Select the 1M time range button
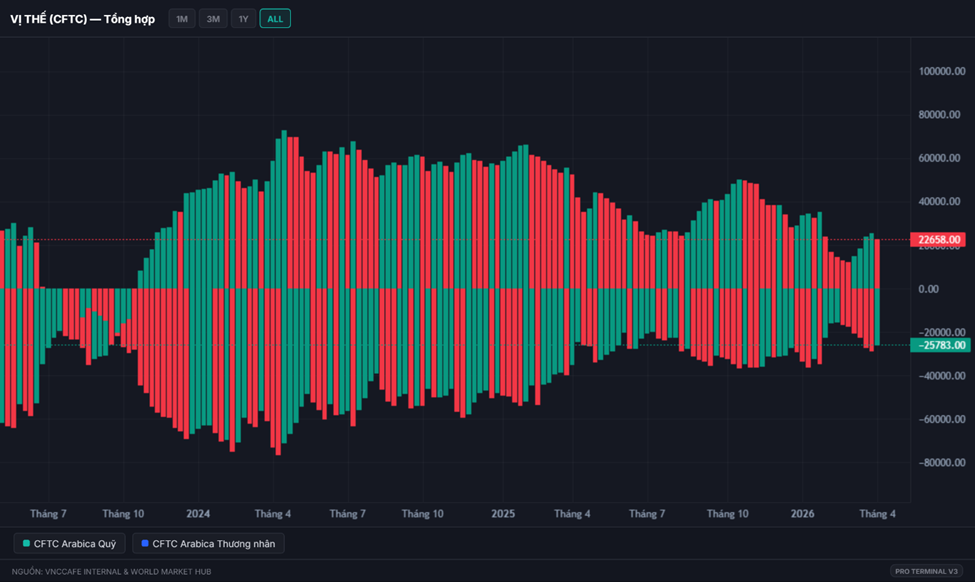The width and height of the screenshot is (975, 582). 182,19
